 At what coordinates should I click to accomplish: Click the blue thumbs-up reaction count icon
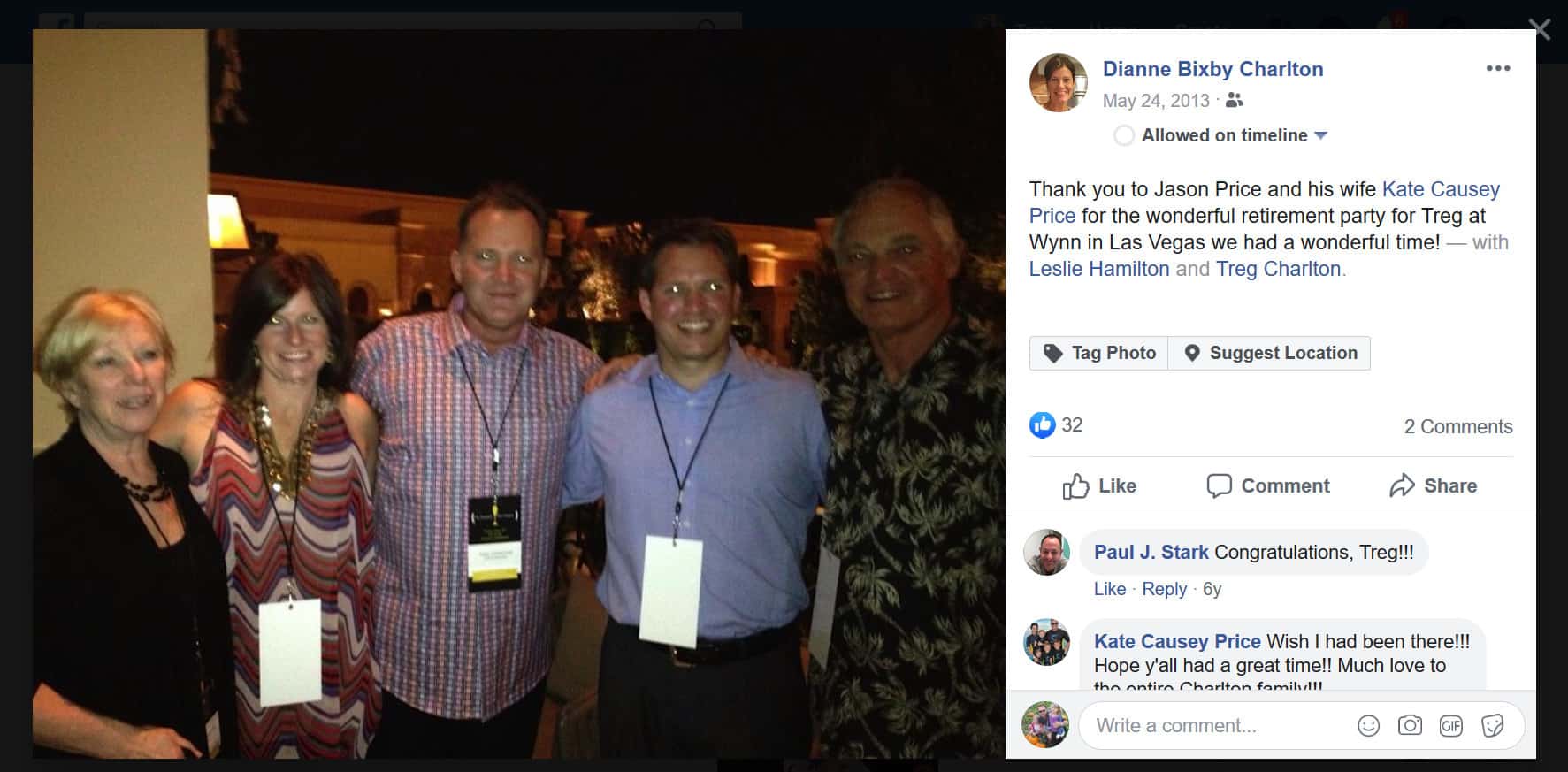pos(1043,425)
